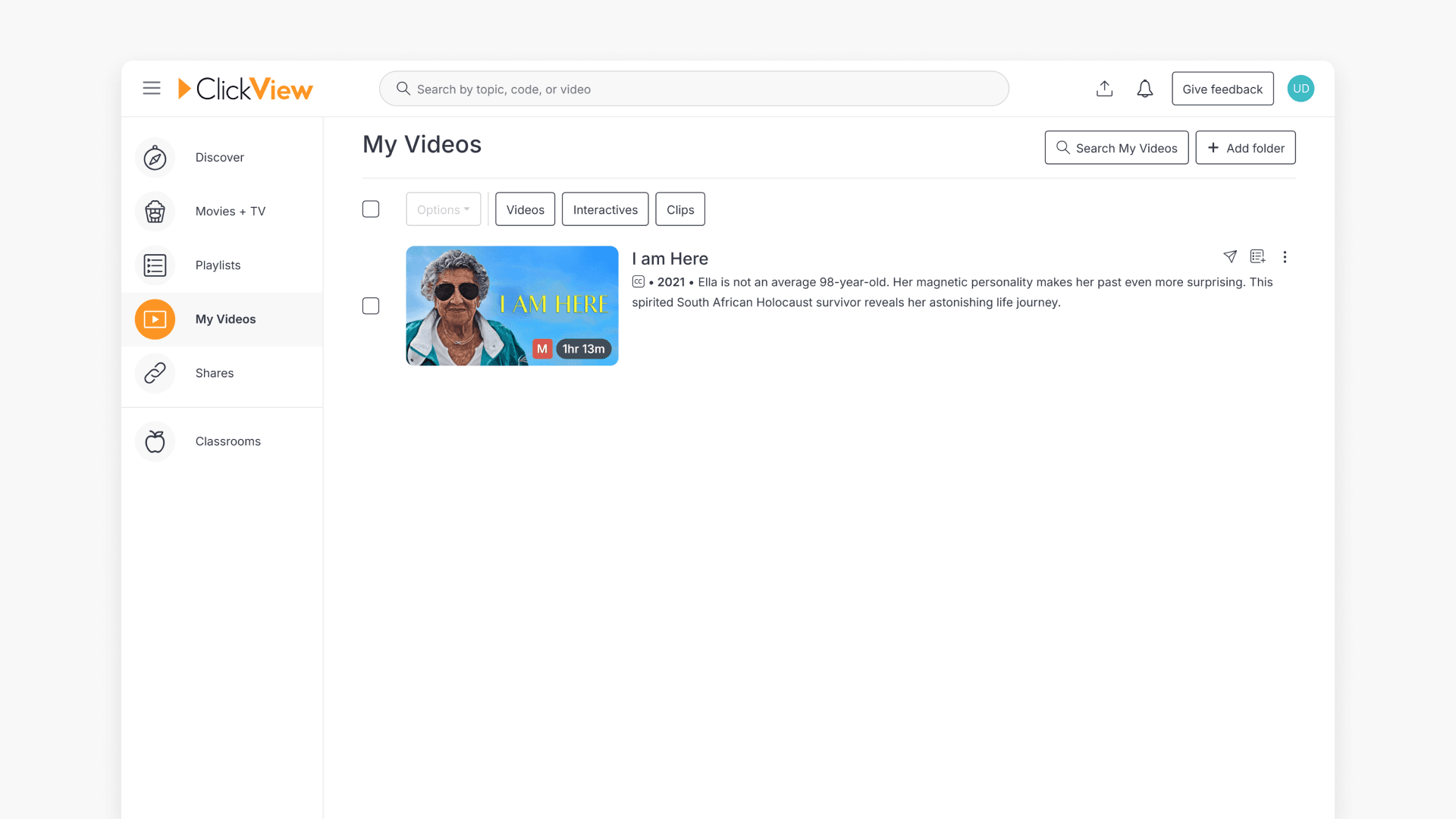Play the 'I am Here' video thumbnail
The width and height of the screenshot is (1456, 819).
coord(512,305)
